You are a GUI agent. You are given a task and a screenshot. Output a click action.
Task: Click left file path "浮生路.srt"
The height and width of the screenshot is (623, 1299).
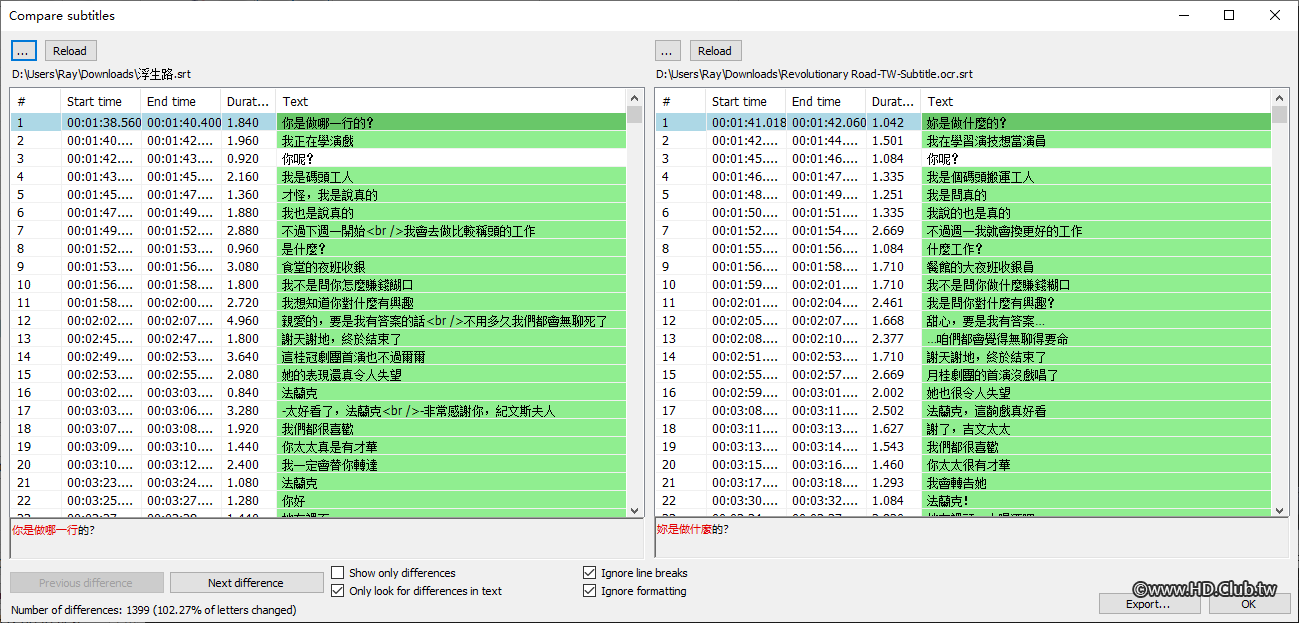[101, 74]
